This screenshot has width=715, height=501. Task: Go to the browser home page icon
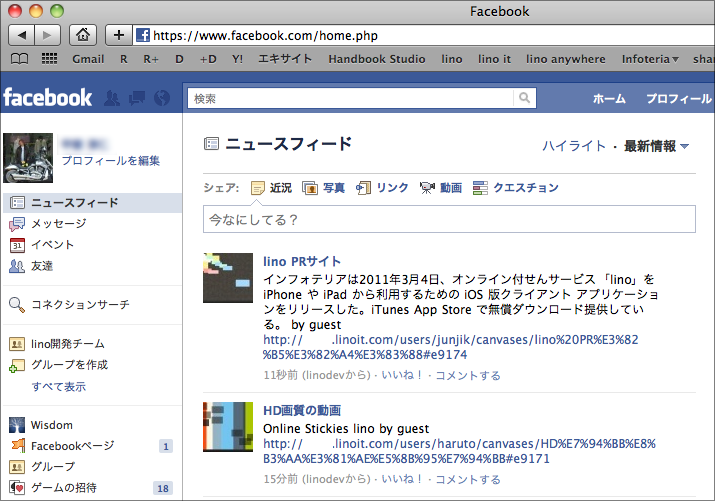click(83, 35)
